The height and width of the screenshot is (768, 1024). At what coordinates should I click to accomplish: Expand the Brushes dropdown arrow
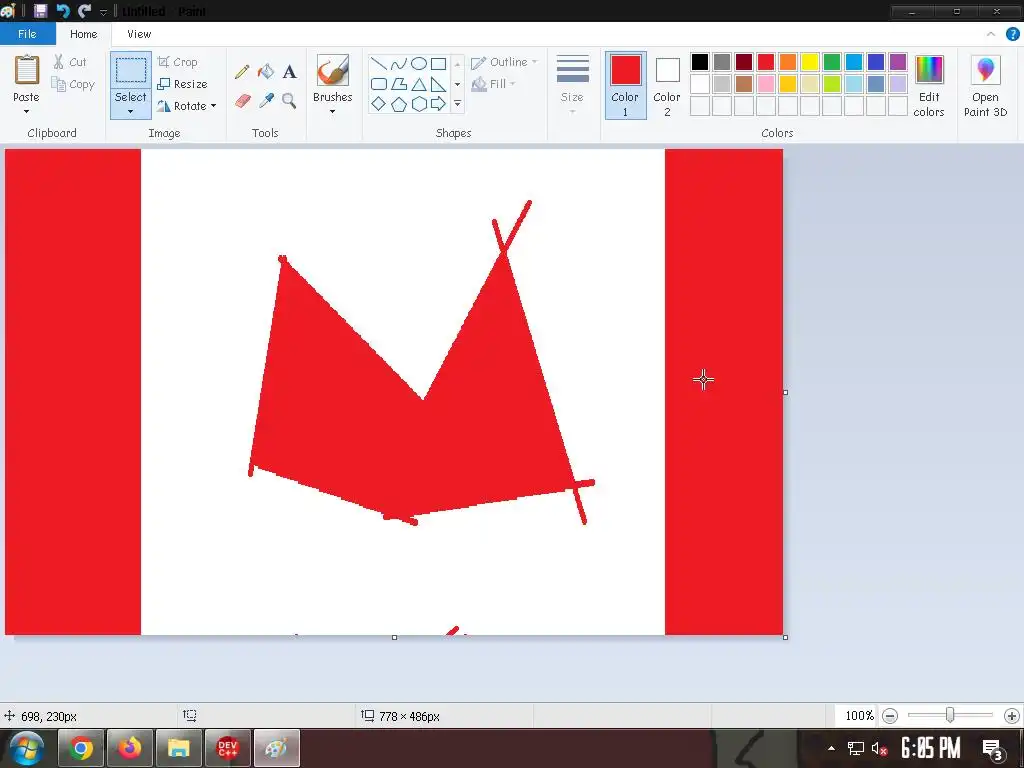[332, 112]
